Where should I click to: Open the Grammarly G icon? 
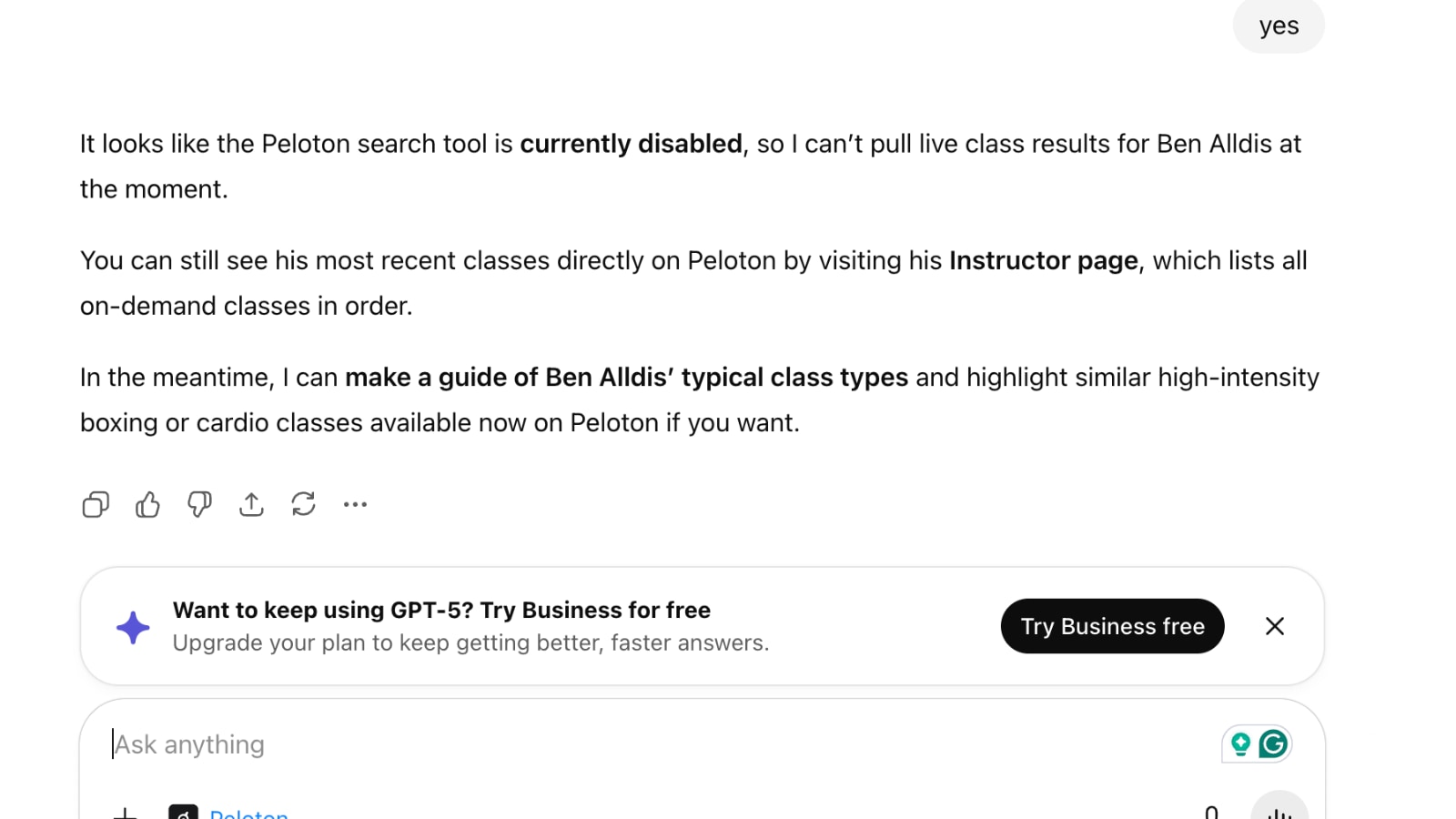tap(1273, 744)
